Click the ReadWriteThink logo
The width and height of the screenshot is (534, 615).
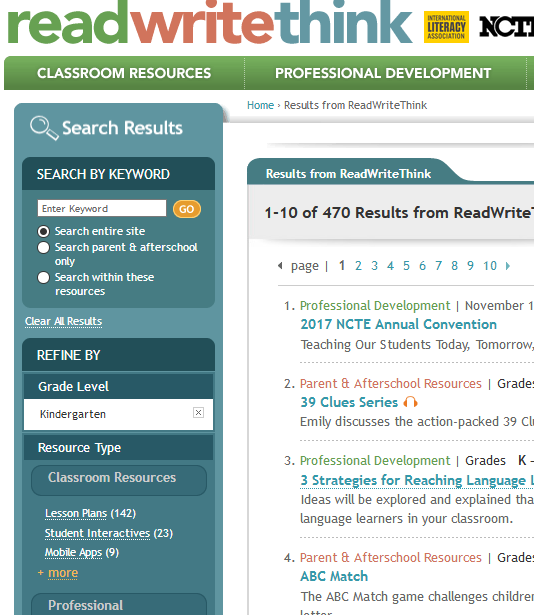[210, 22]
